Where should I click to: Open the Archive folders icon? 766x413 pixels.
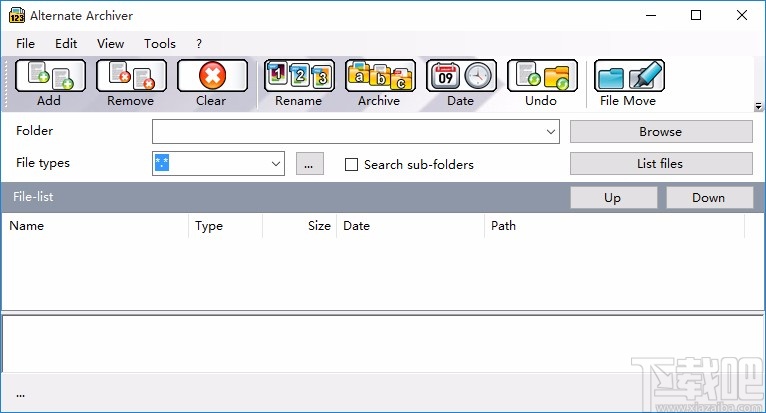click(381, 76)
